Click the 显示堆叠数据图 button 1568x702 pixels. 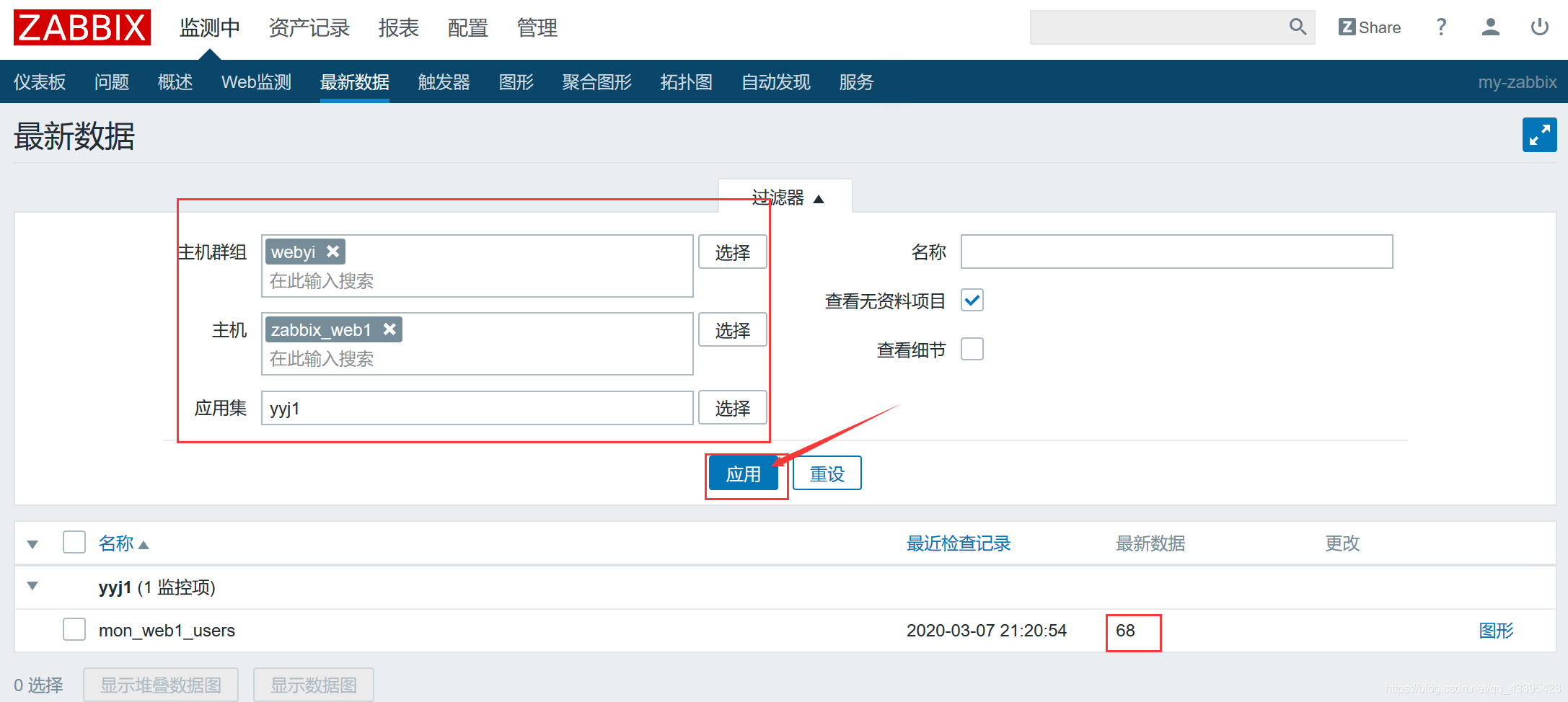click(161, 685)
